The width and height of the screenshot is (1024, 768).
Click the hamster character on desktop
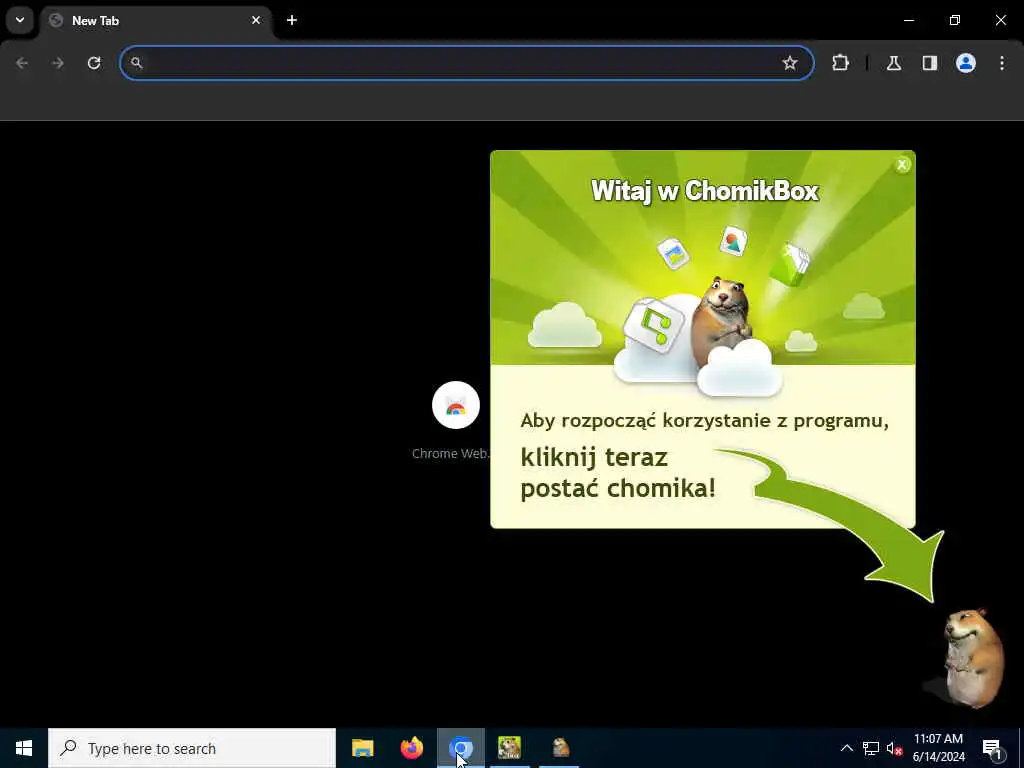(972, 658)
